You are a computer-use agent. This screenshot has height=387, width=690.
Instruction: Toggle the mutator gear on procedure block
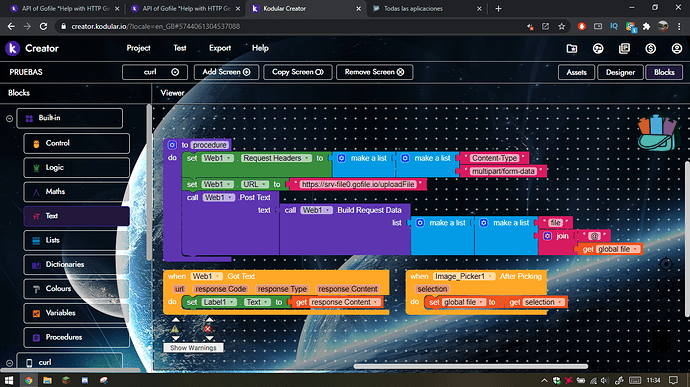pyautogui.click(x=172, y=145)
